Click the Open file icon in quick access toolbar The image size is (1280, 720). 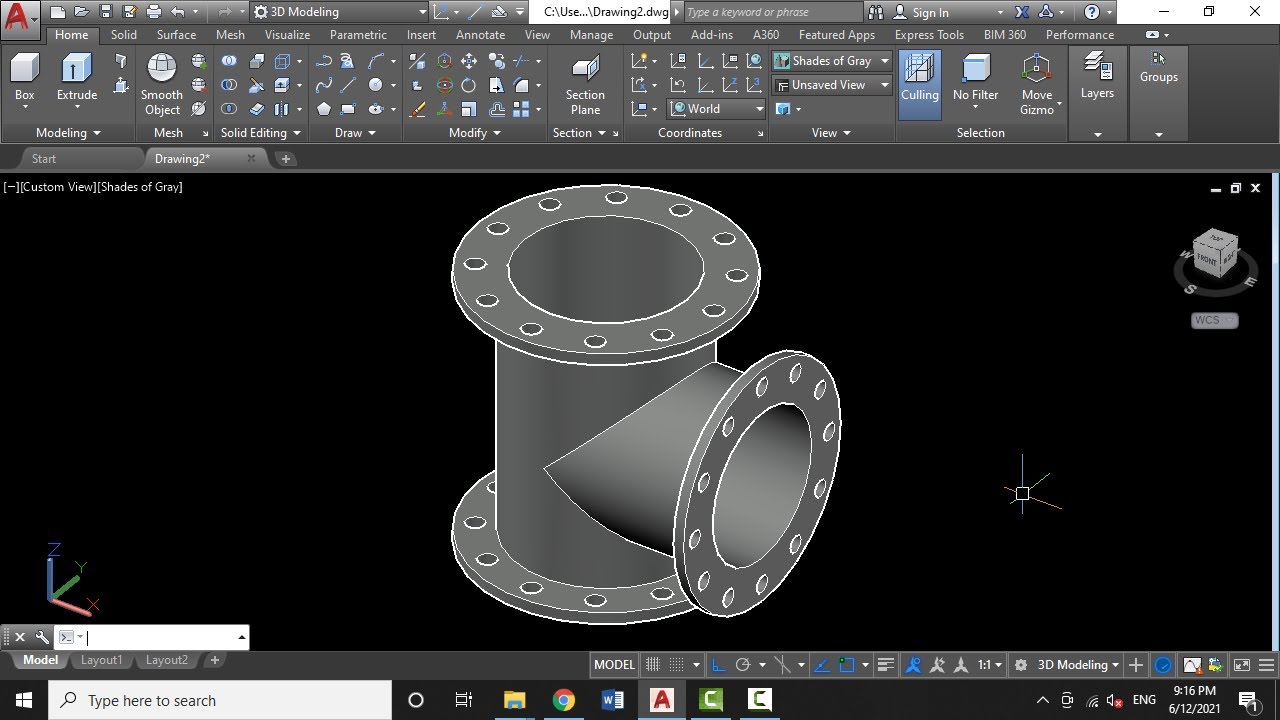pyautogui.click(x=81, y=12)
